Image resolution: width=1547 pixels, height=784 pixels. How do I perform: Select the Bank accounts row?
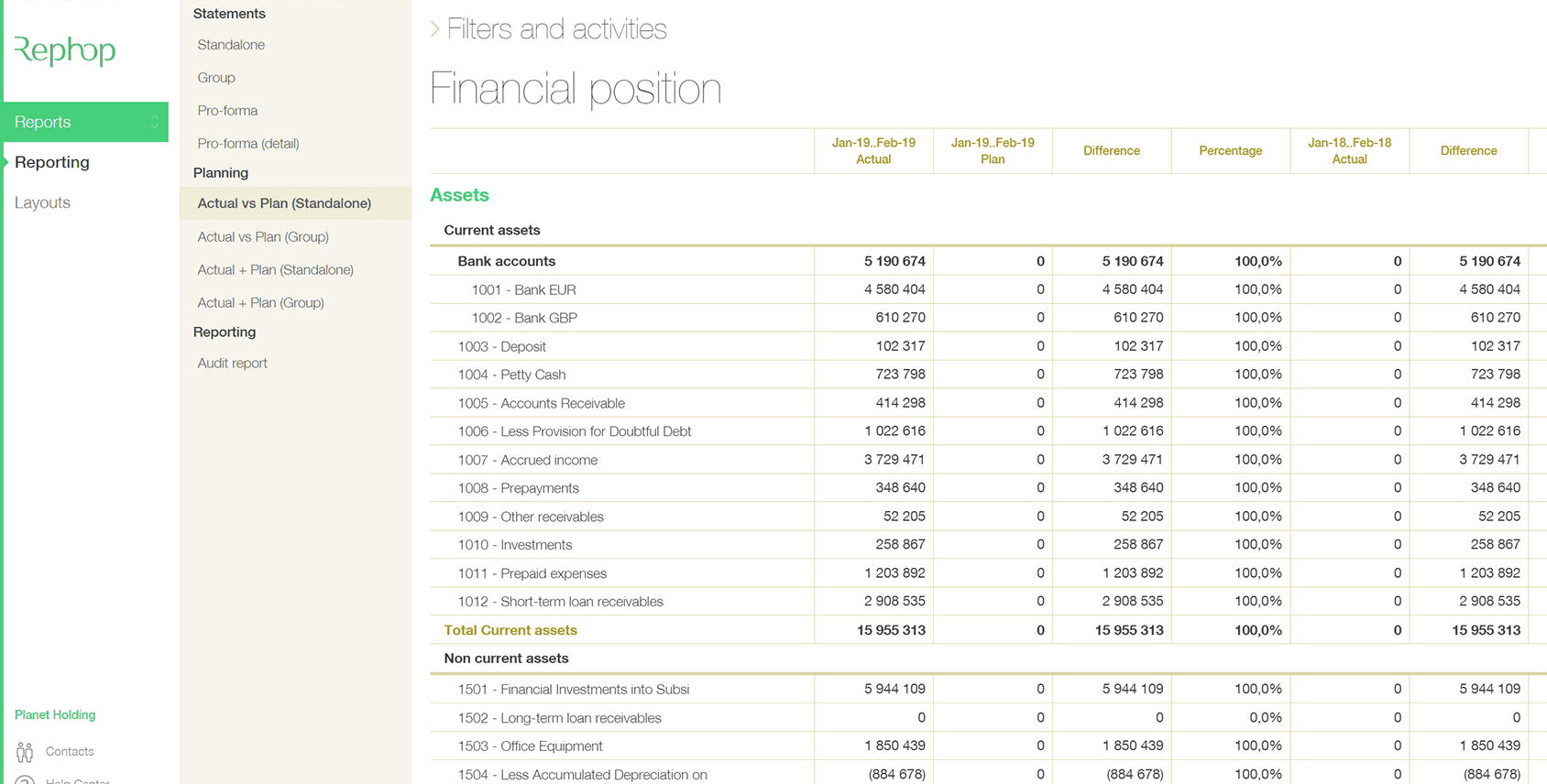coord(507,262)
